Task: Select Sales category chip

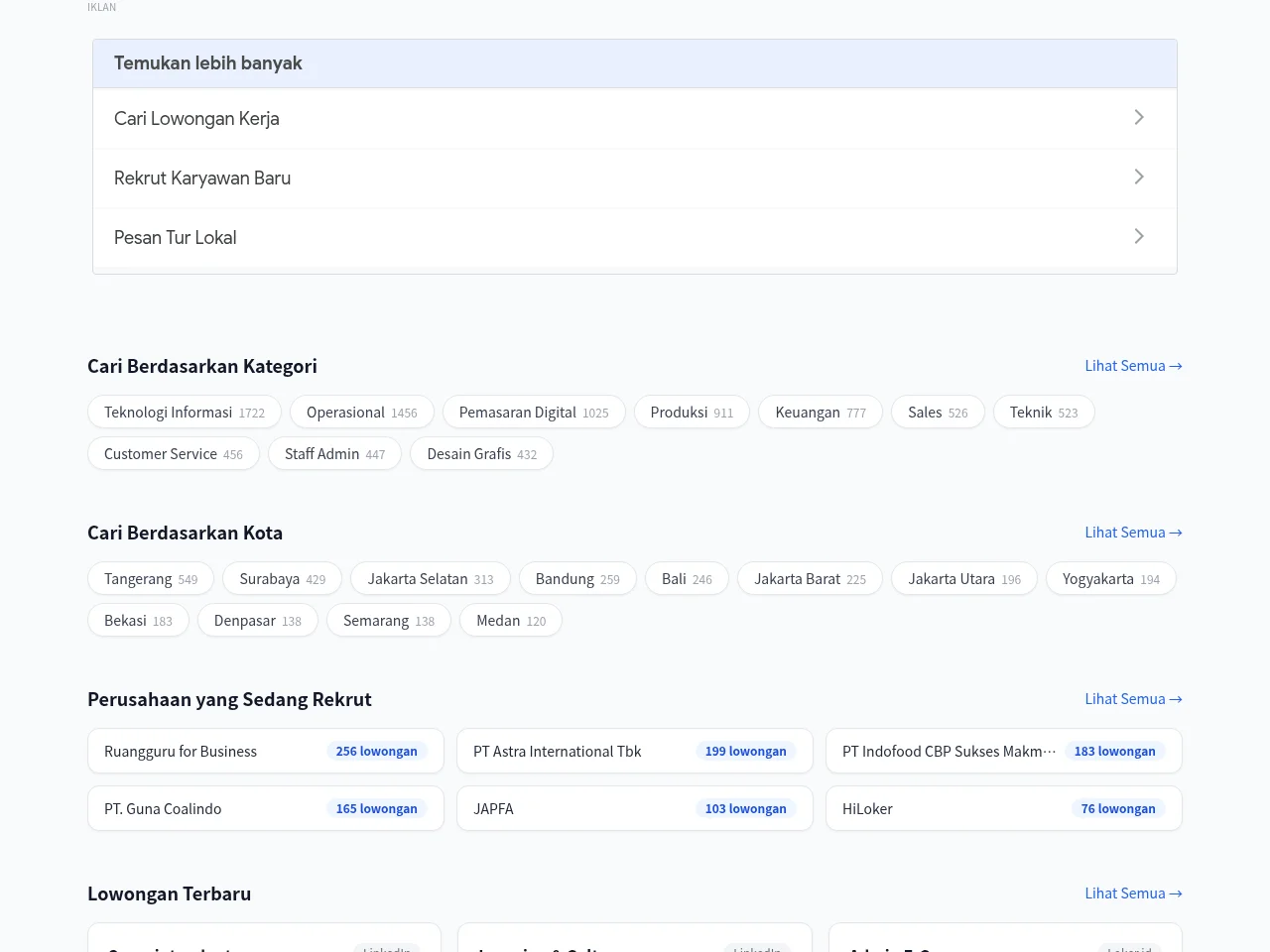Action: (x=938, y=413)
